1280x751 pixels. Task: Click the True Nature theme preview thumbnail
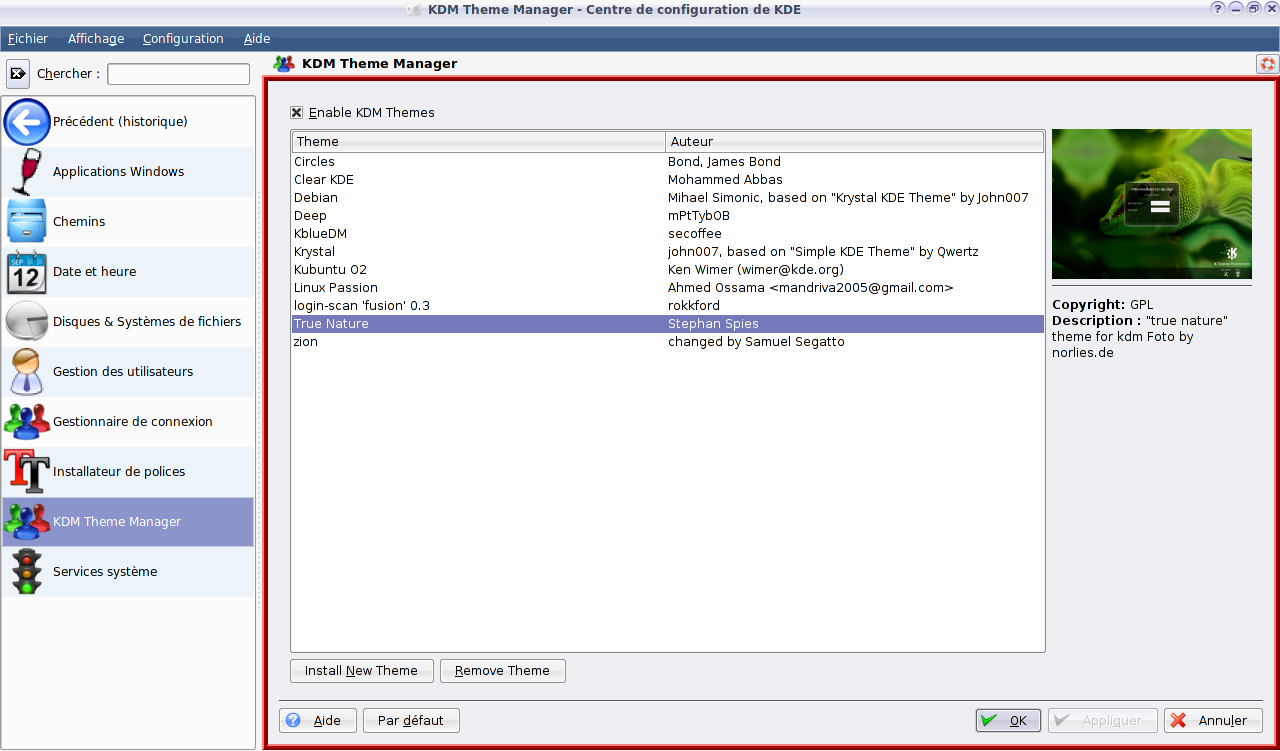coord(1152,204)
